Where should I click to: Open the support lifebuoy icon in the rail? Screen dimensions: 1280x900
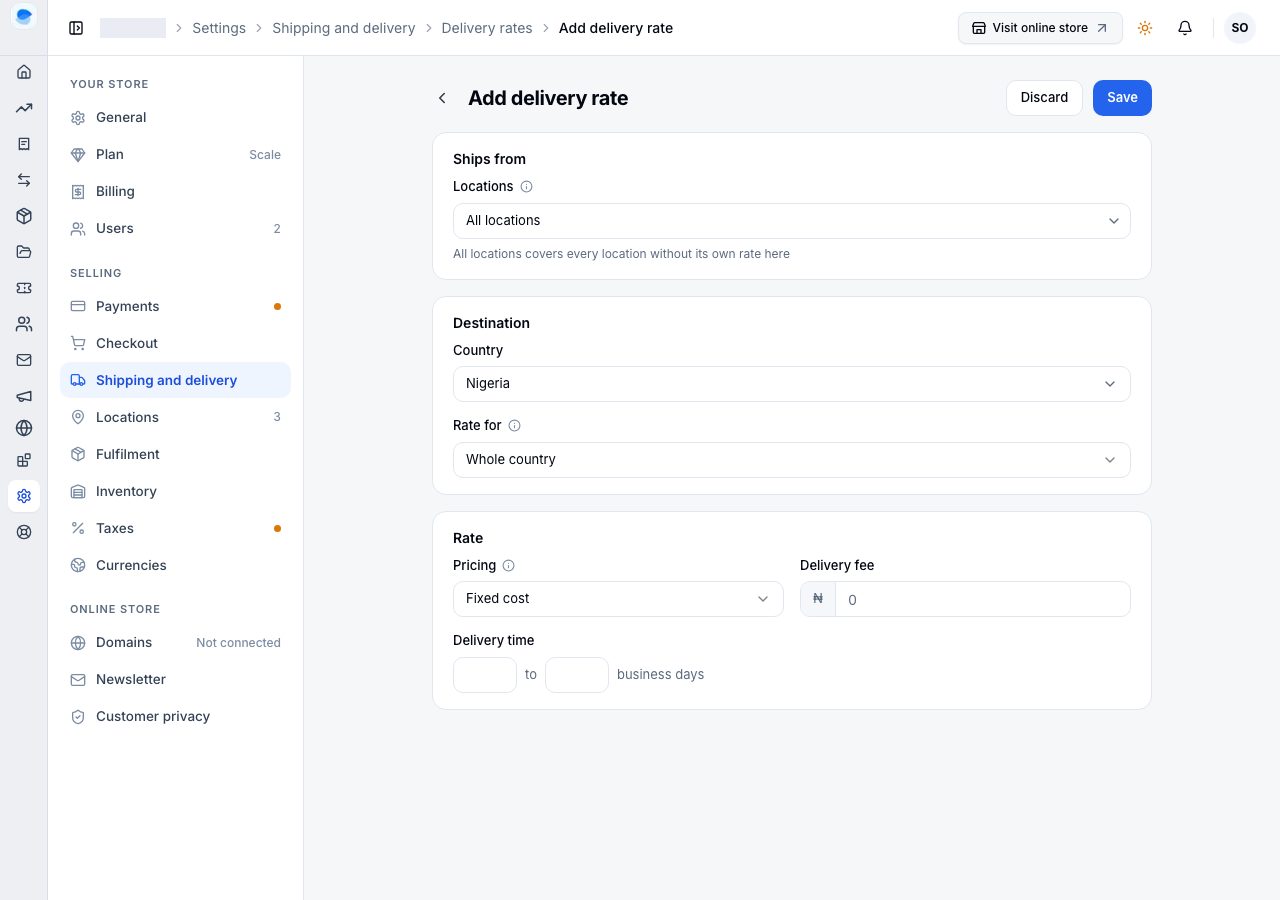[24, 532]
